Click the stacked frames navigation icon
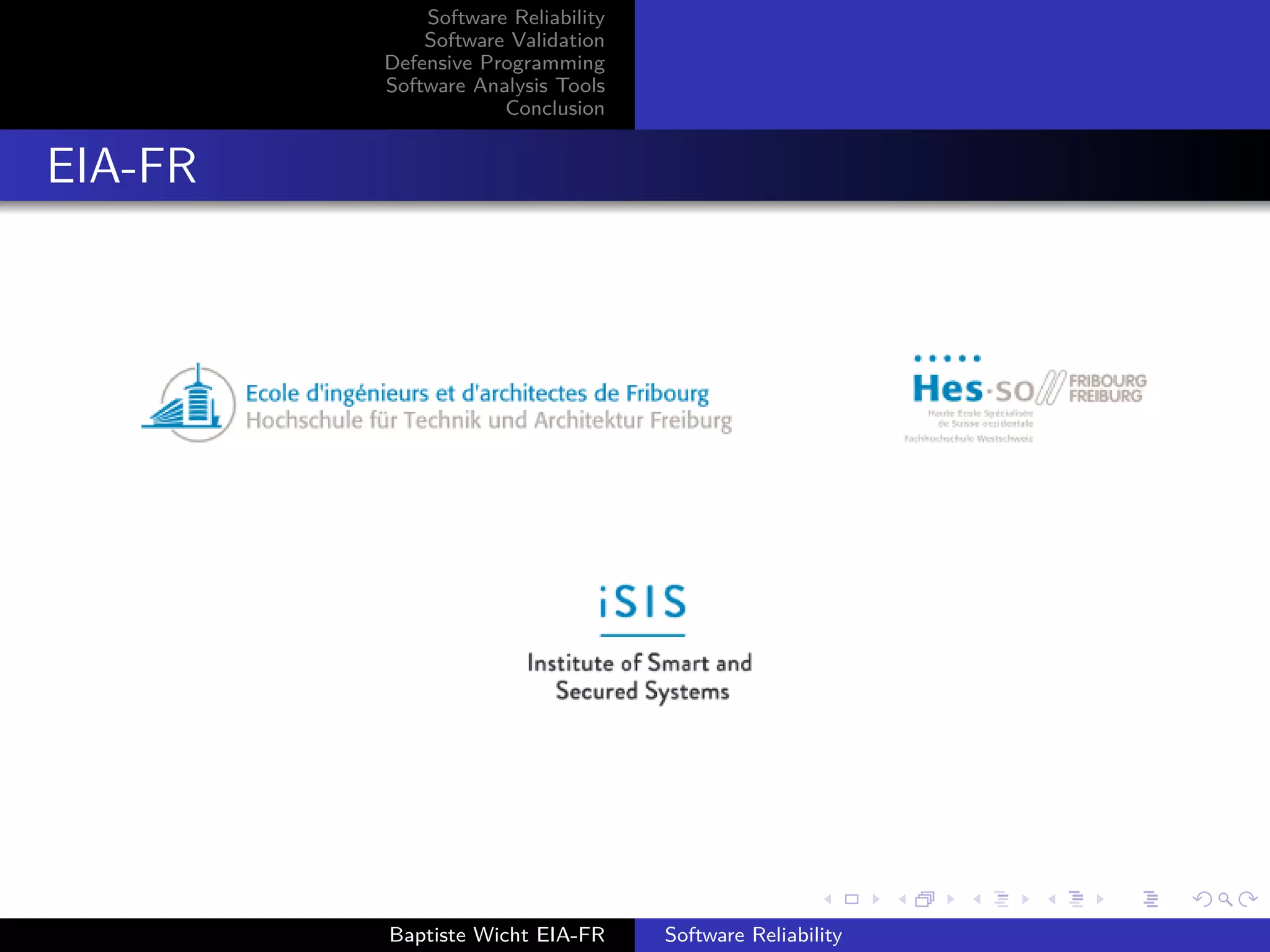The height and width of the screenshot is (952, 1270). pyautogui.click(x=925, y=899)
